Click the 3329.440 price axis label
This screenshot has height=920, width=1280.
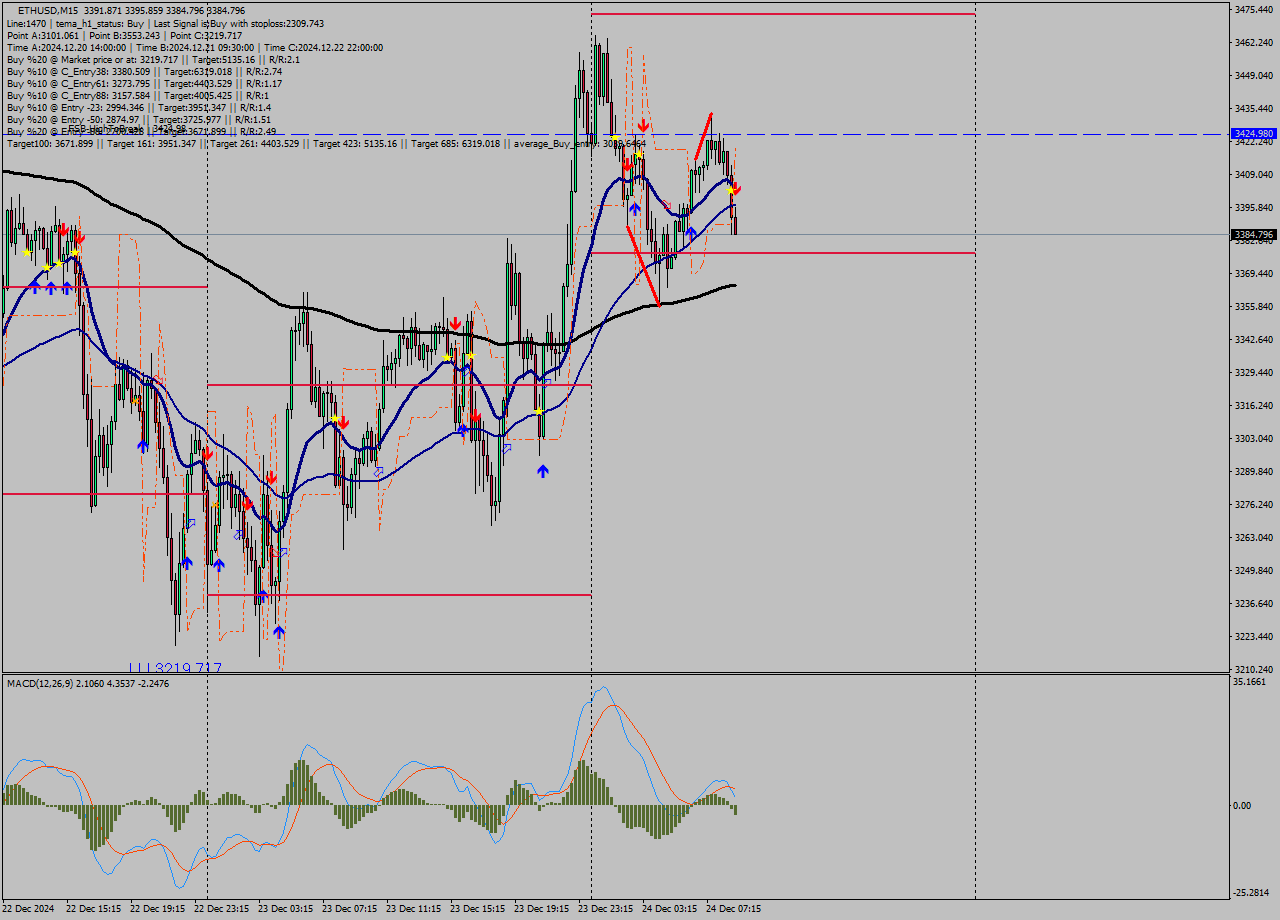pos(1254,372)
